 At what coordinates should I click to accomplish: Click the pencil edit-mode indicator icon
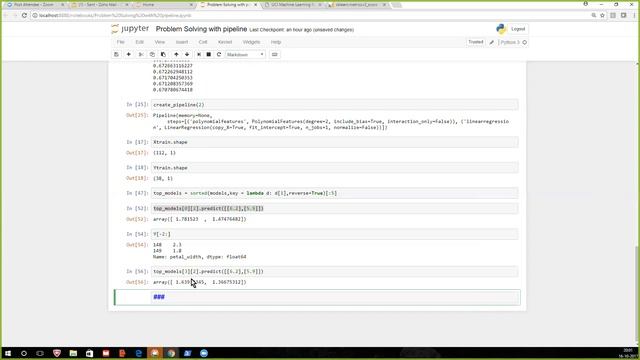click(x=491, y=42)
